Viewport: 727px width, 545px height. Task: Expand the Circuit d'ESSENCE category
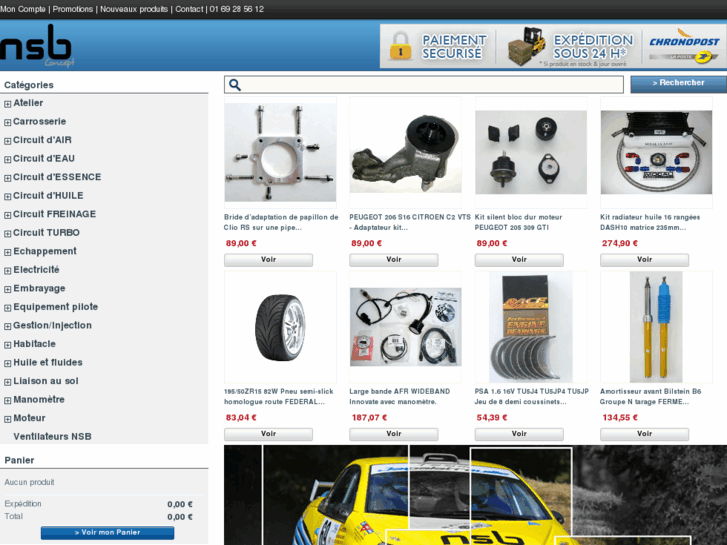[x=7, y=178]
